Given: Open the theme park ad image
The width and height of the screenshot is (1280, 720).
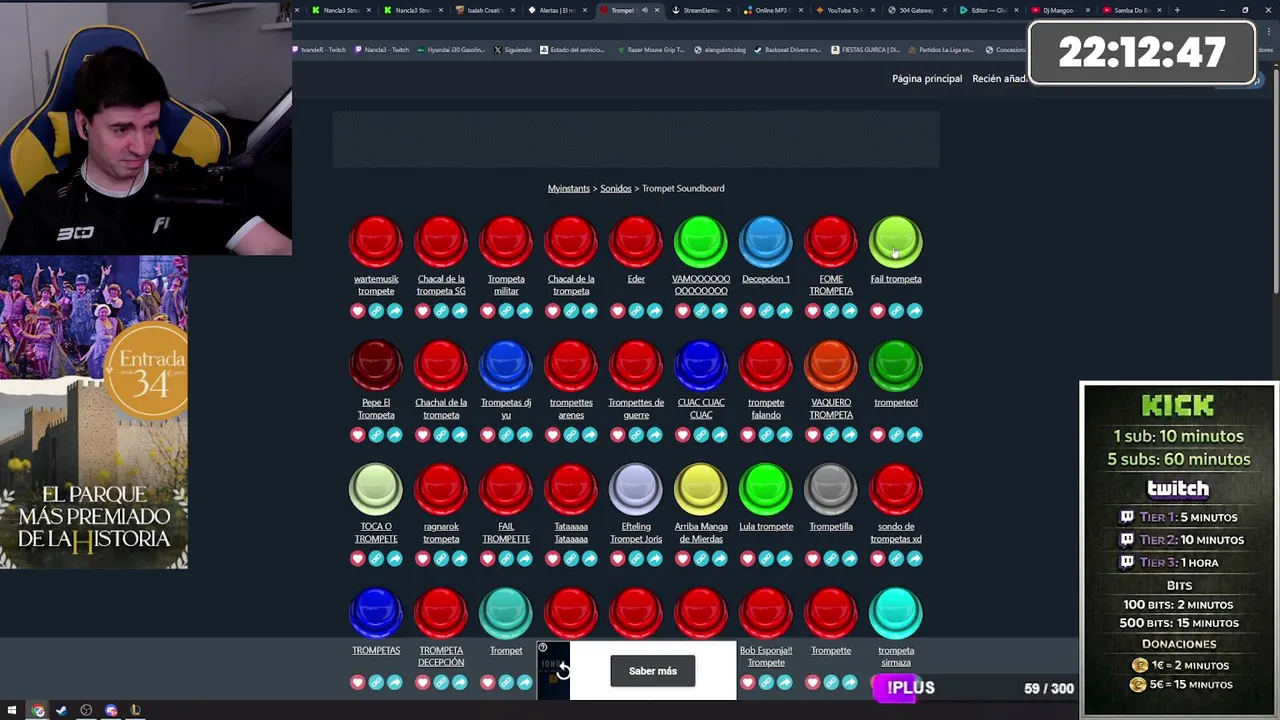Looking at the screenshot, I should tap(94, 413).
